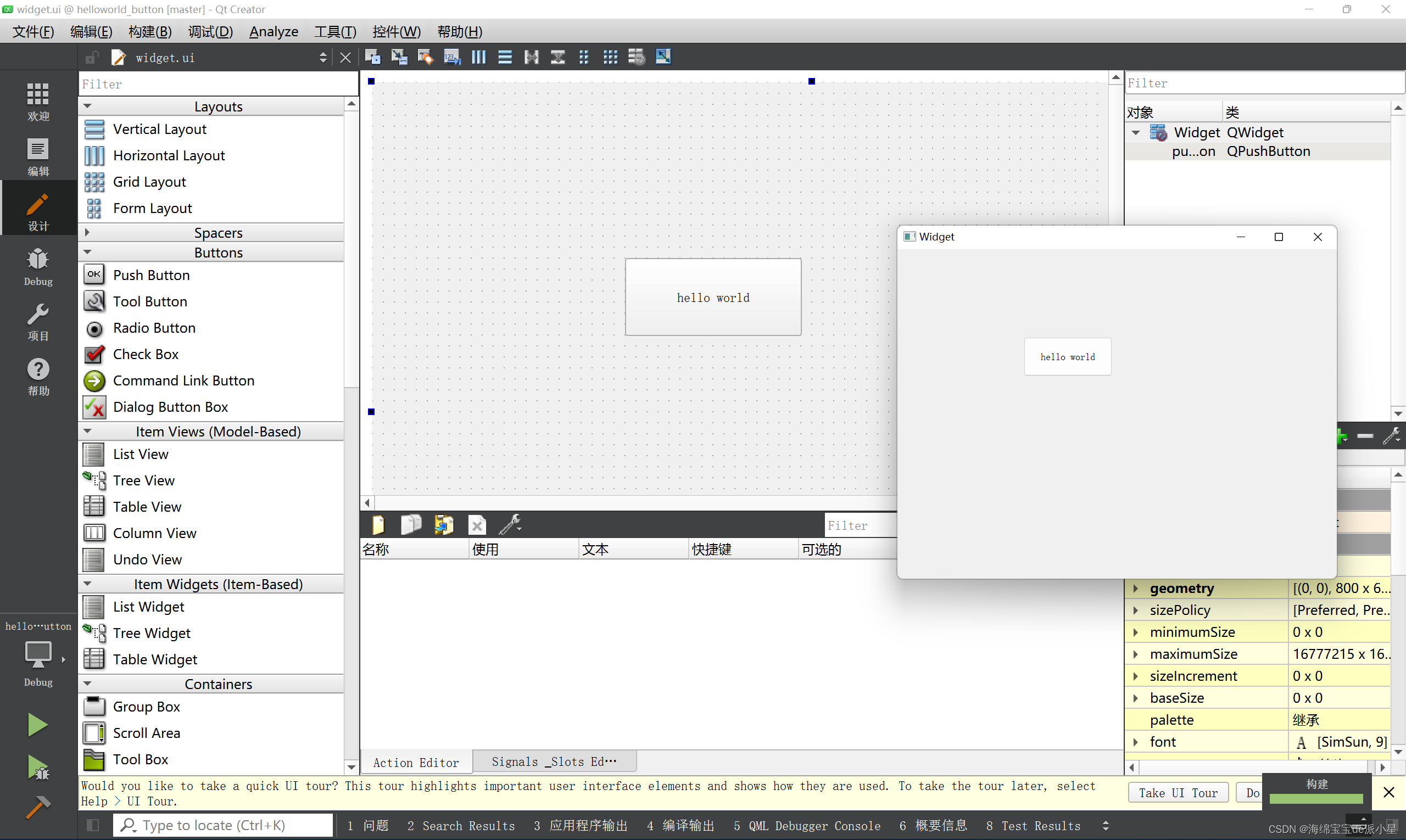Viewport: 1406px width, 840px height.
Task: Expand the sizePolicy property row
Action: tap(1136, 609)
